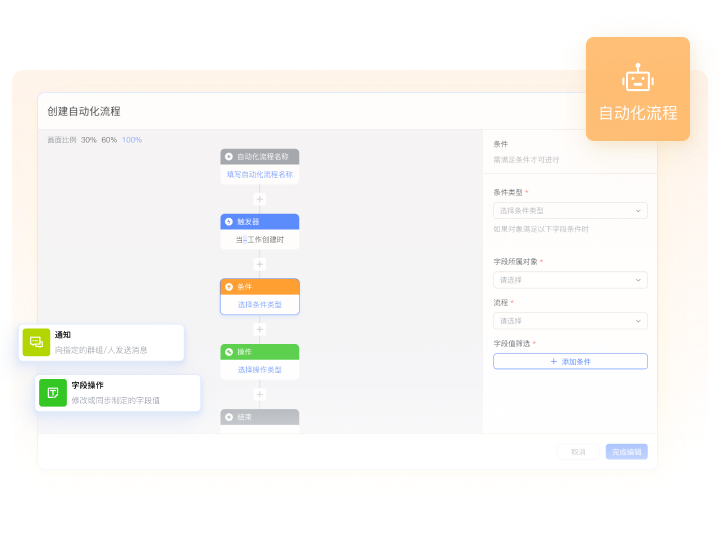Click the 添加条件 button
This screenshot has width=720, height=540.
(x=570, y=361)
